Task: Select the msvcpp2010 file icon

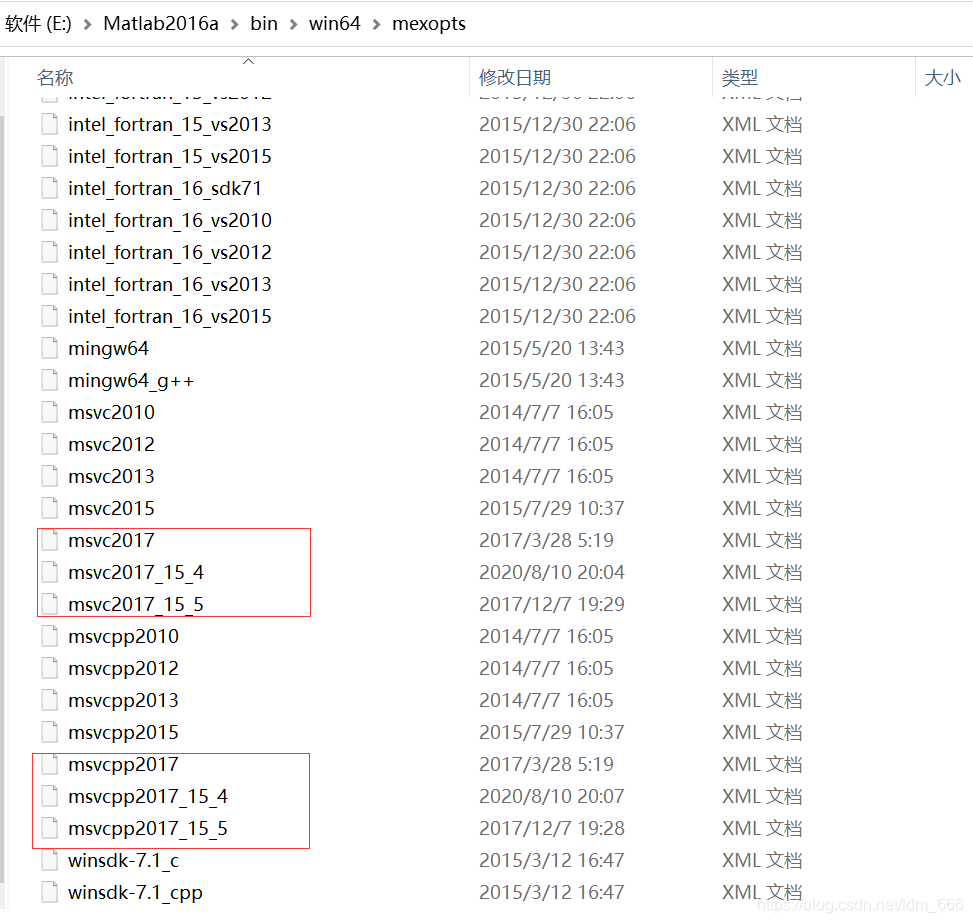Action: click(50, 637)
